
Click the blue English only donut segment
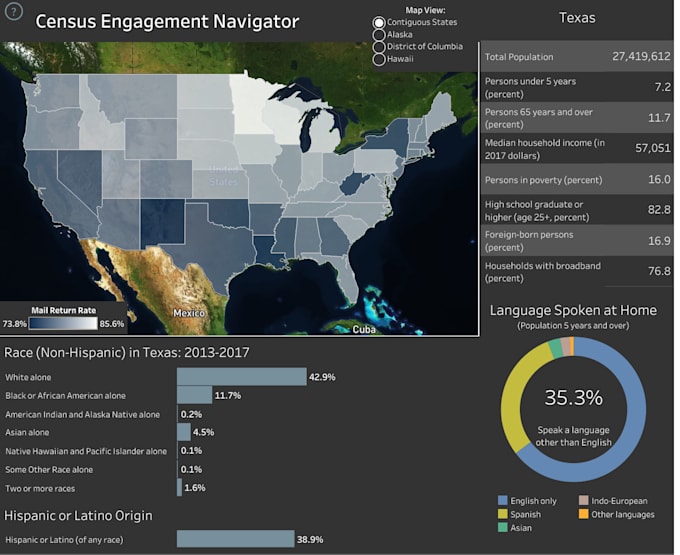click(634, 416)
